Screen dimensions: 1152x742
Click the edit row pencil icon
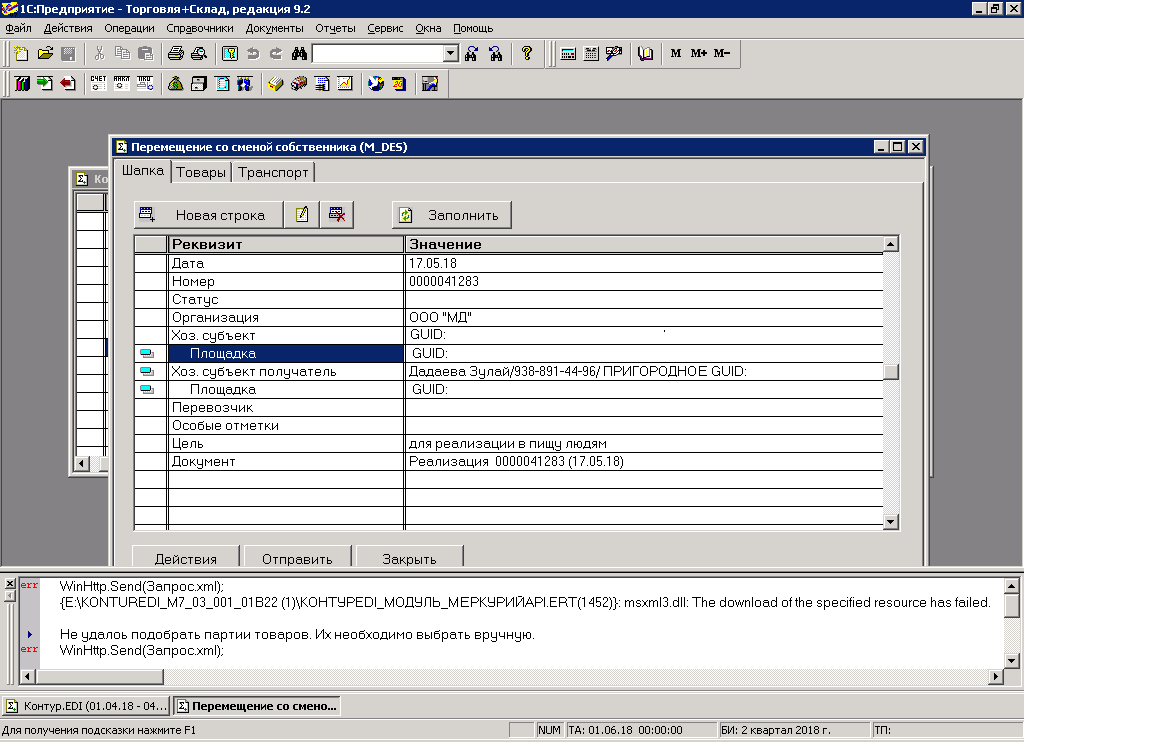click(302, 215)
